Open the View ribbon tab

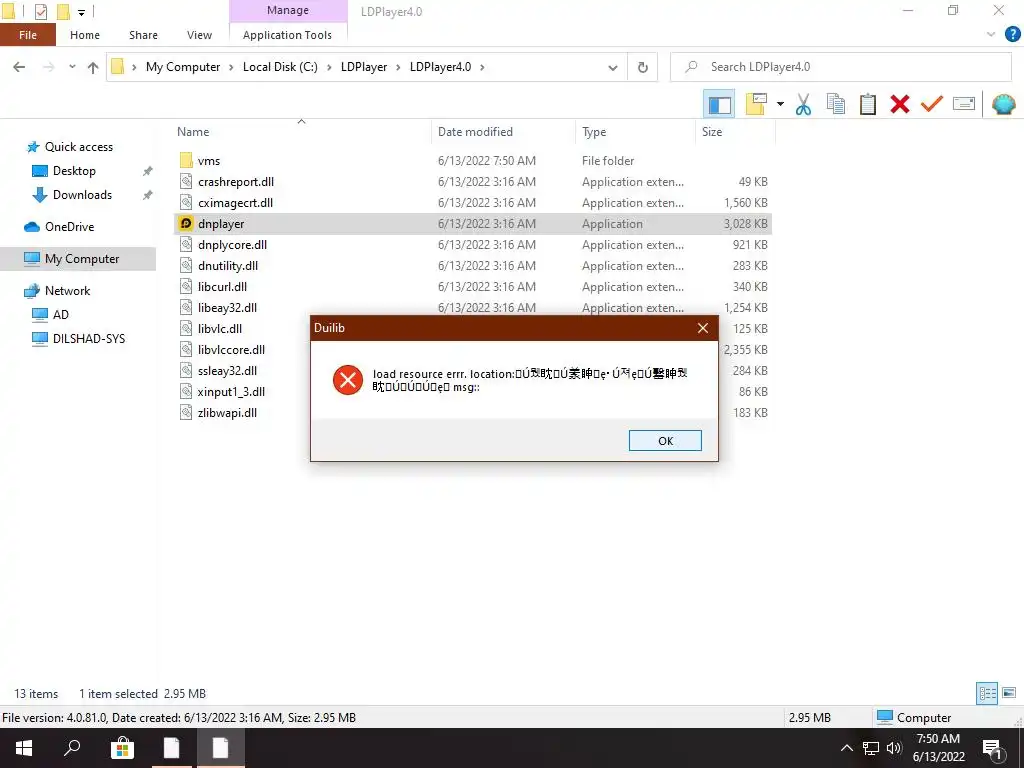pyautogui.click(x=199, y=35)
